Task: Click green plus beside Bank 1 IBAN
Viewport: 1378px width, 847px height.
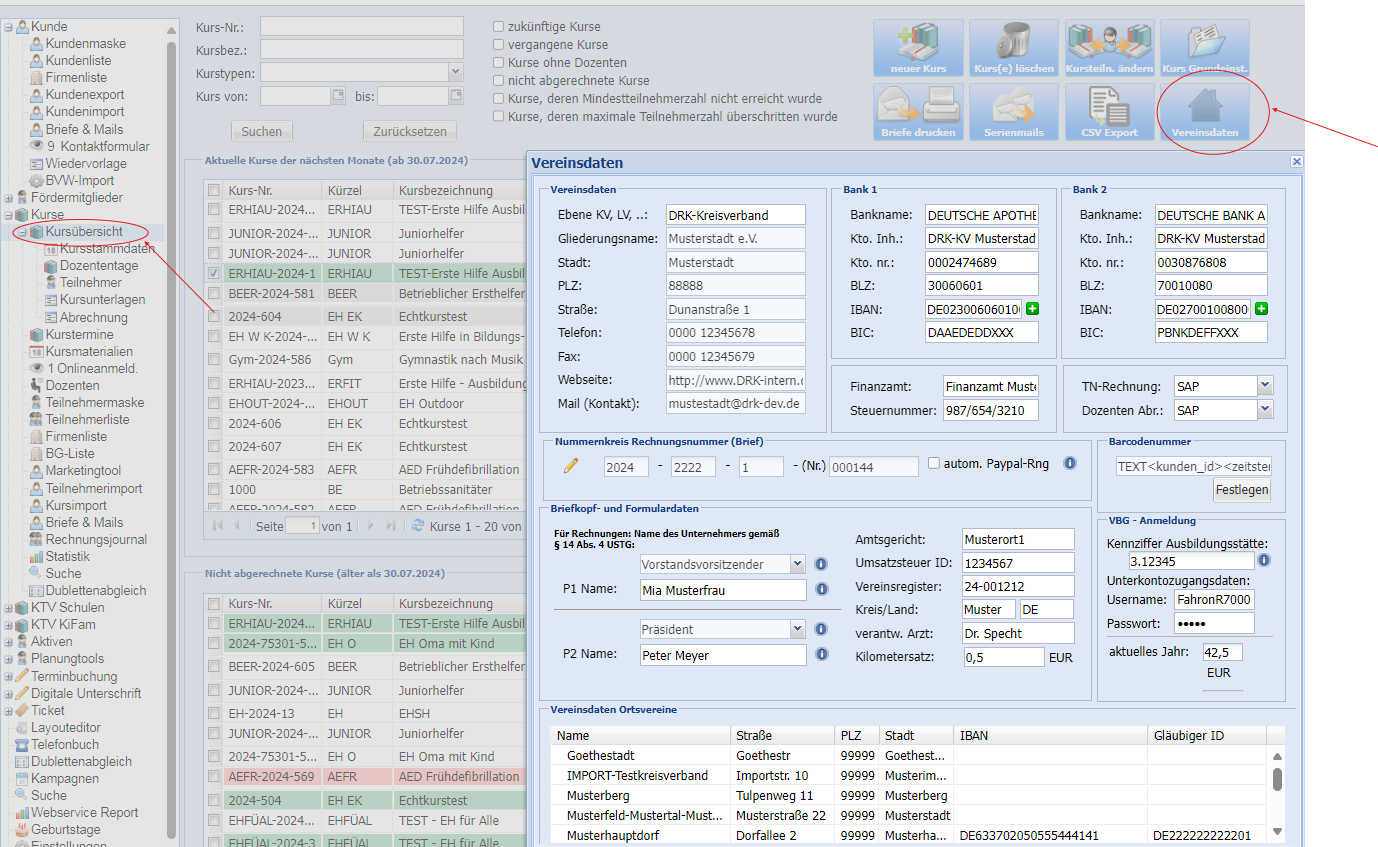Action: coord(1032,309)
